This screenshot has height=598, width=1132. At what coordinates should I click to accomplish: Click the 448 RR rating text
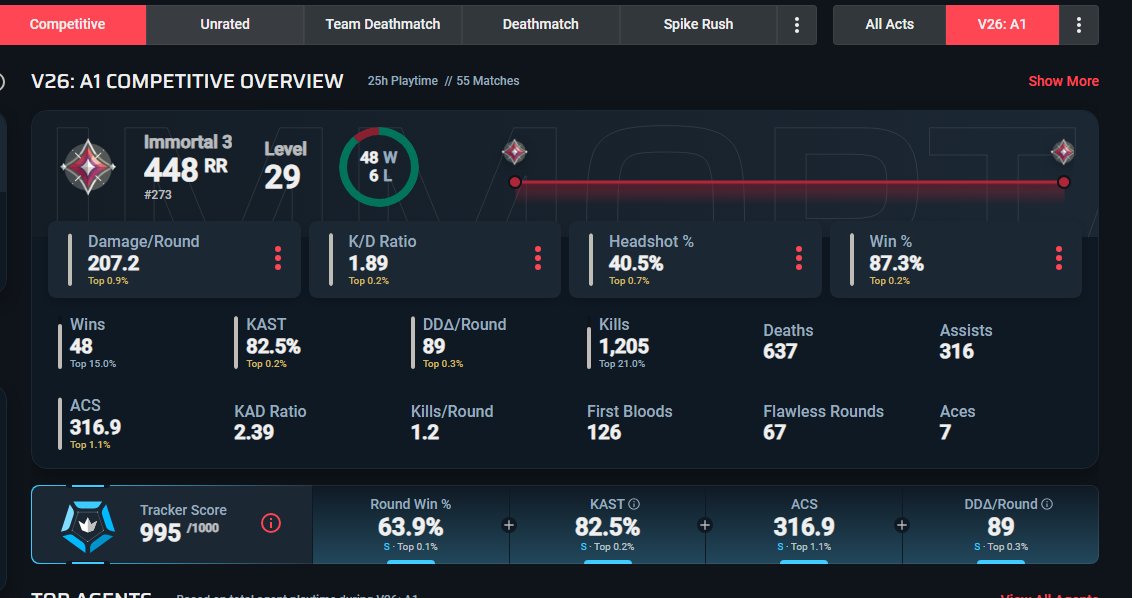[186, 170]
